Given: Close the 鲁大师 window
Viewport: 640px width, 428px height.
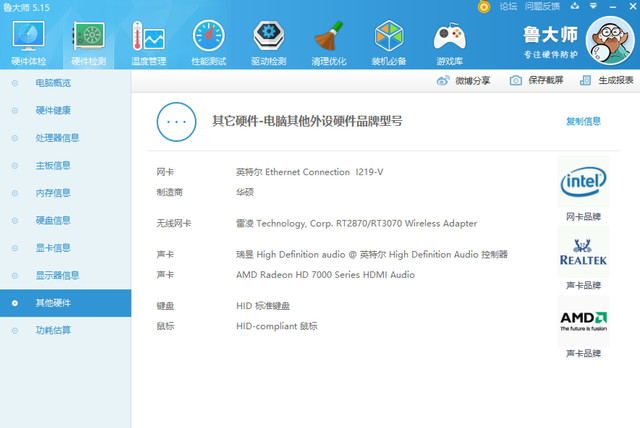Looking at the screenshot, I should tap(632, 6).
